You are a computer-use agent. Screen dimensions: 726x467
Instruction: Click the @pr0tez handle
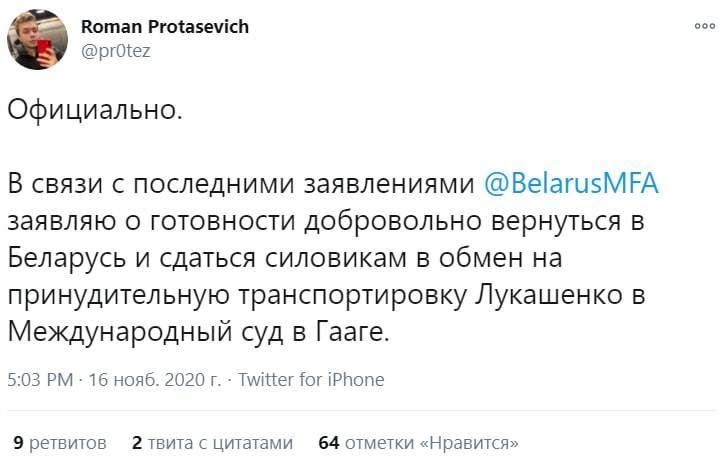pos(116,50)
